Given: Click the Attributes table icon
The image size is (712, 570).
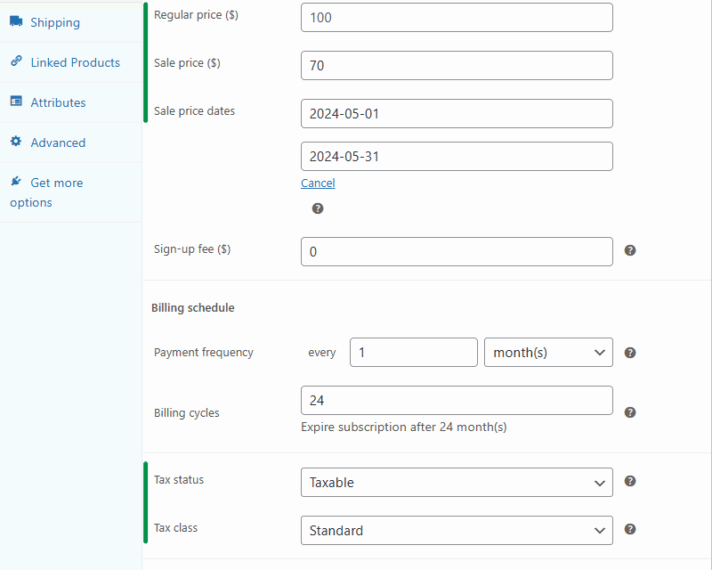Looking at the screenshot, I should pyautogui.click(x=16, y=101).
